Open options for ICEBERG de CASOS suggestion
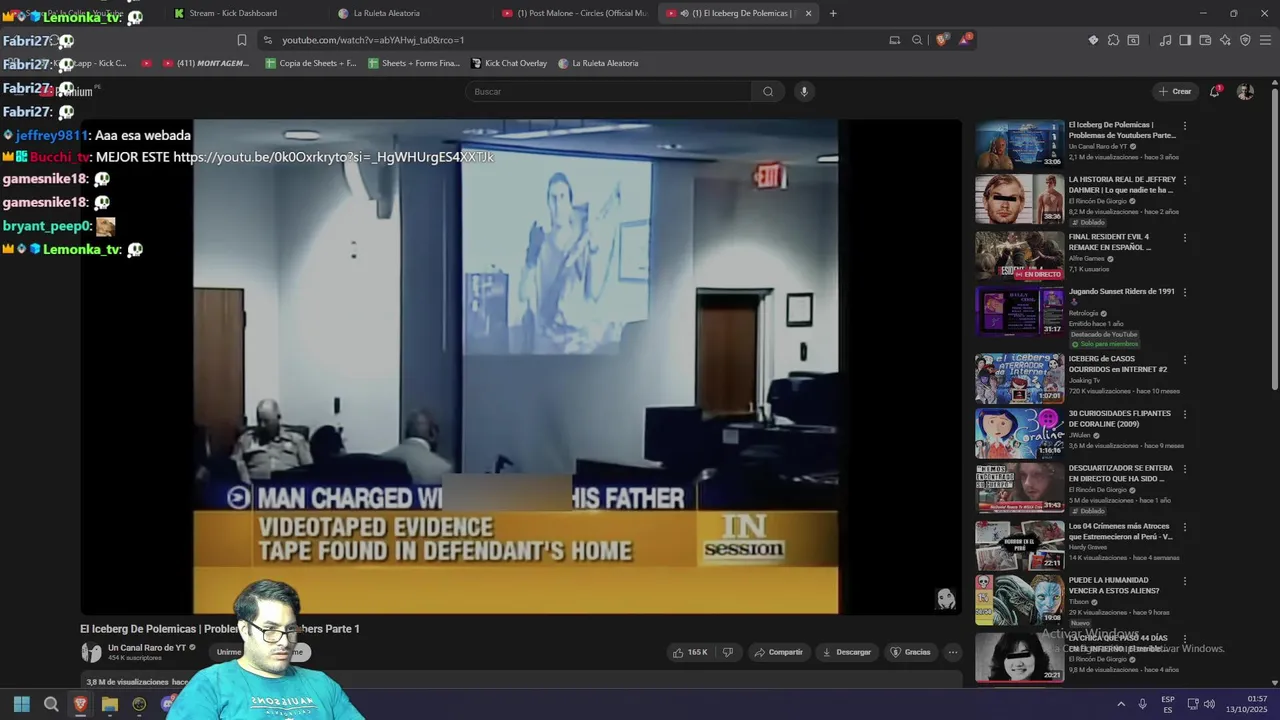 pyautogui.click(x=1185, y=360)
